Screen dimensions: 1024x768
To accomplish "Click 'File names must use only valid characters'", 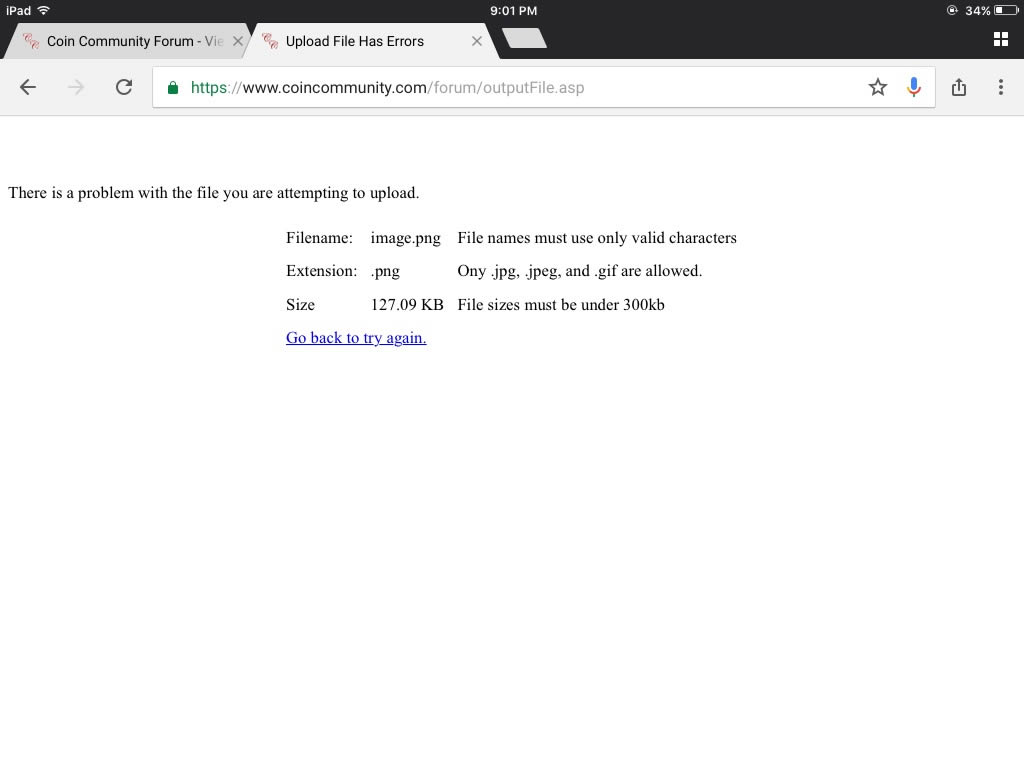I will point(597,238).
